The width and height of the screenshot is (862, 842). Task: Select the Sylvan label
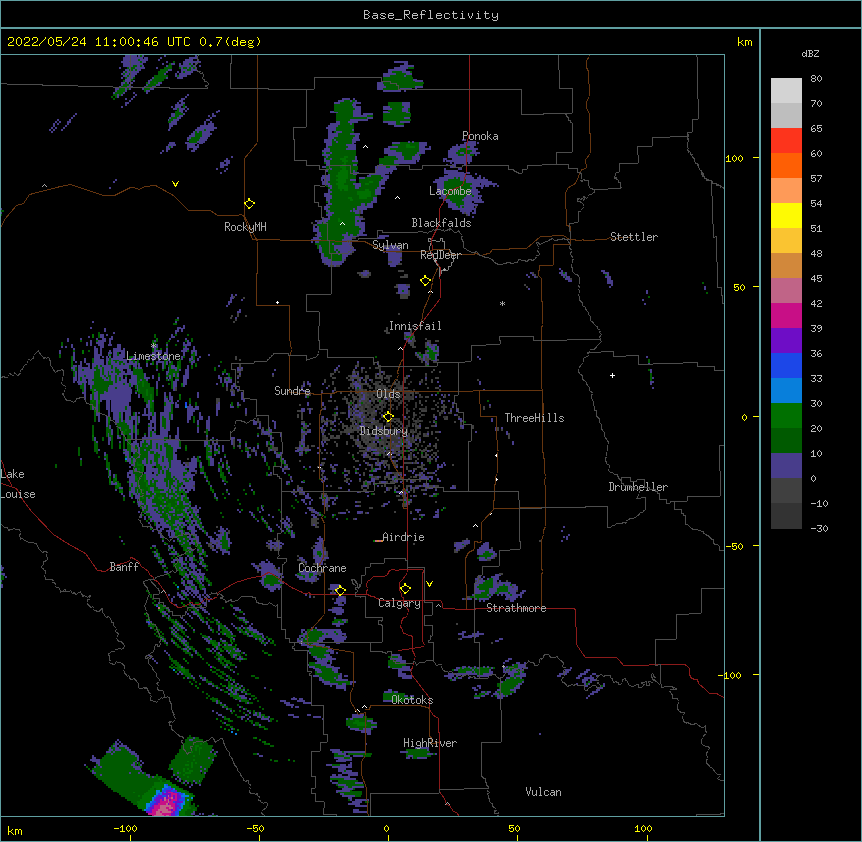[x=390, y=245]
